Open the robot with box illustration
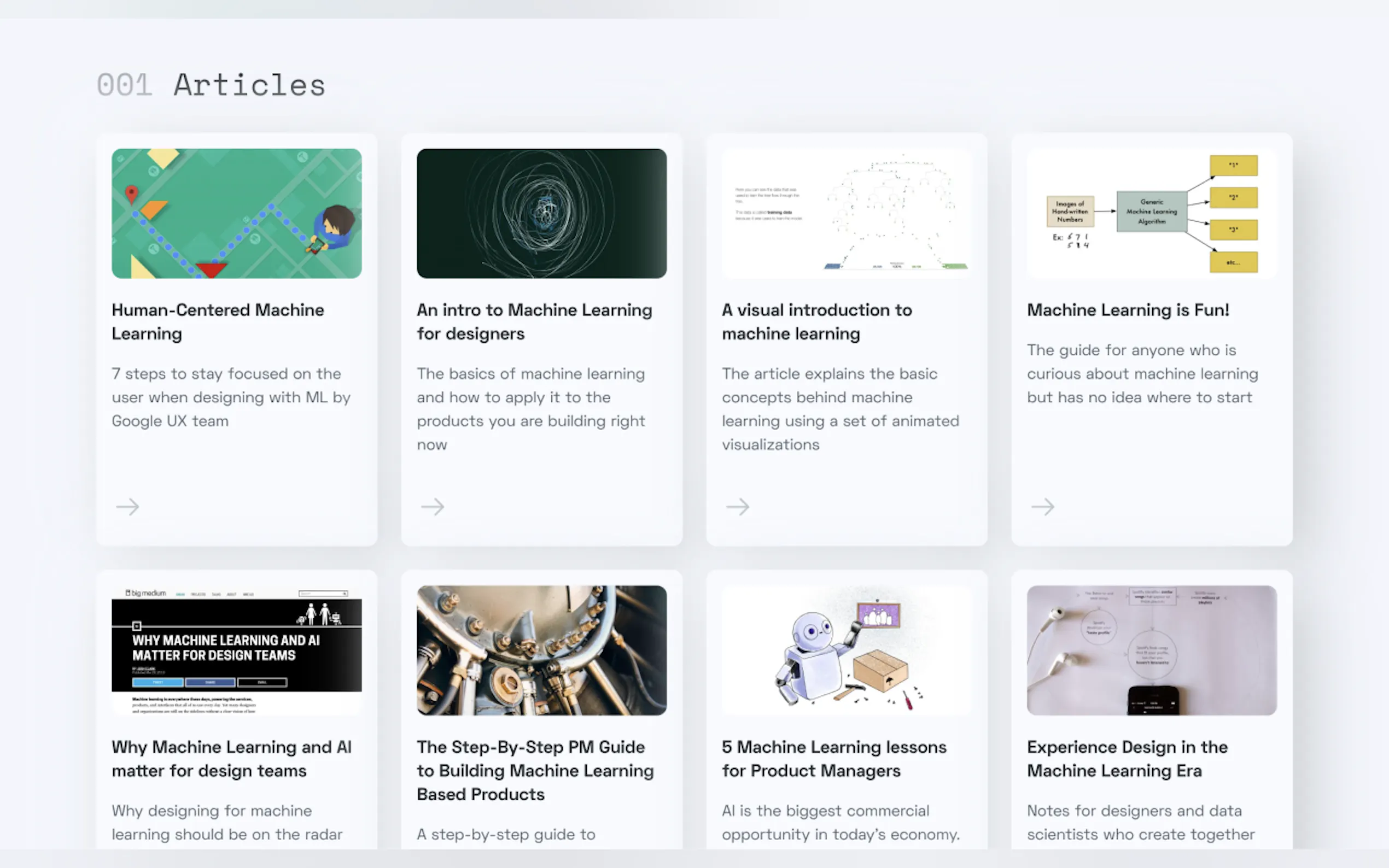This screenshot has width=1389, height=868. (x=847, y=650)
